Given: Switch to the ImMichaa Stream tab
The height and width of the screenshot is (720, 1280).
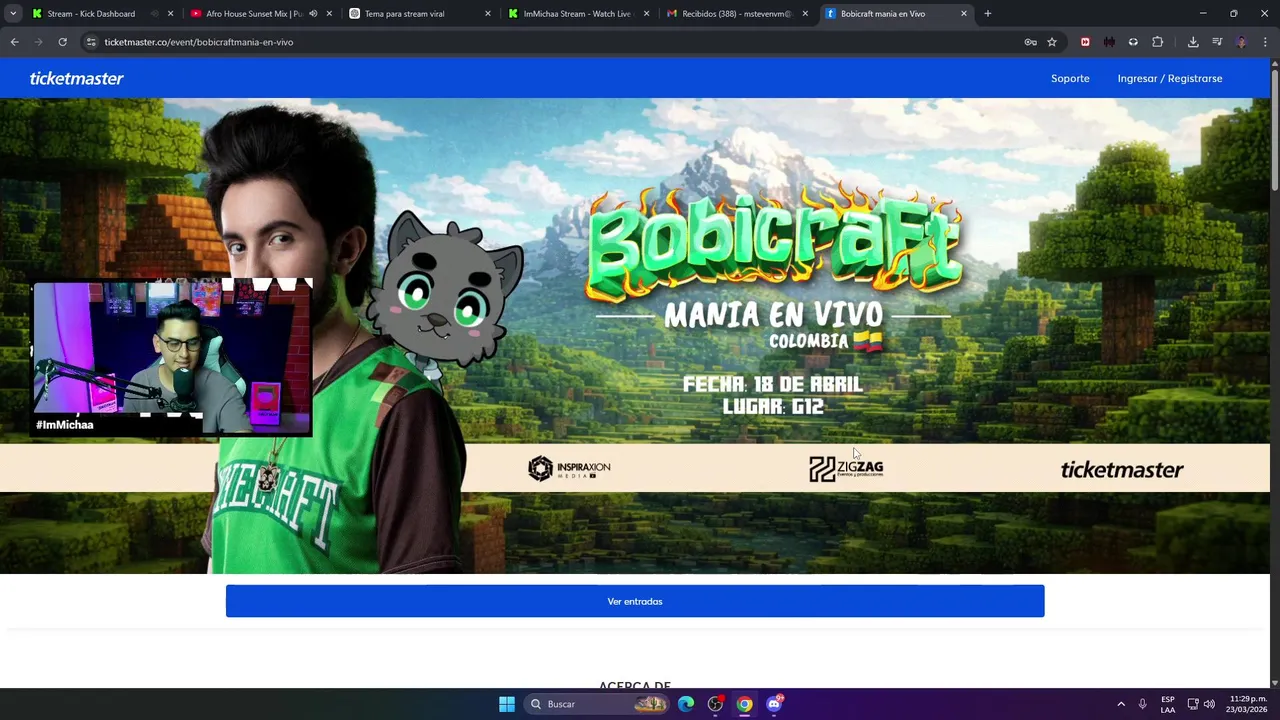Looking at the screenshot, I should pos(577,14).
